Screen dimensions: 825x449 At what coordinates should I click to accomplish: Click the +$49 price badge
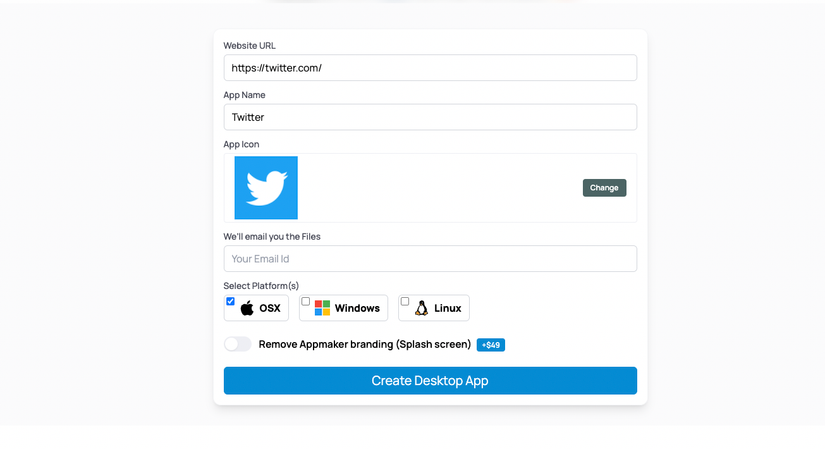point(490,345)
